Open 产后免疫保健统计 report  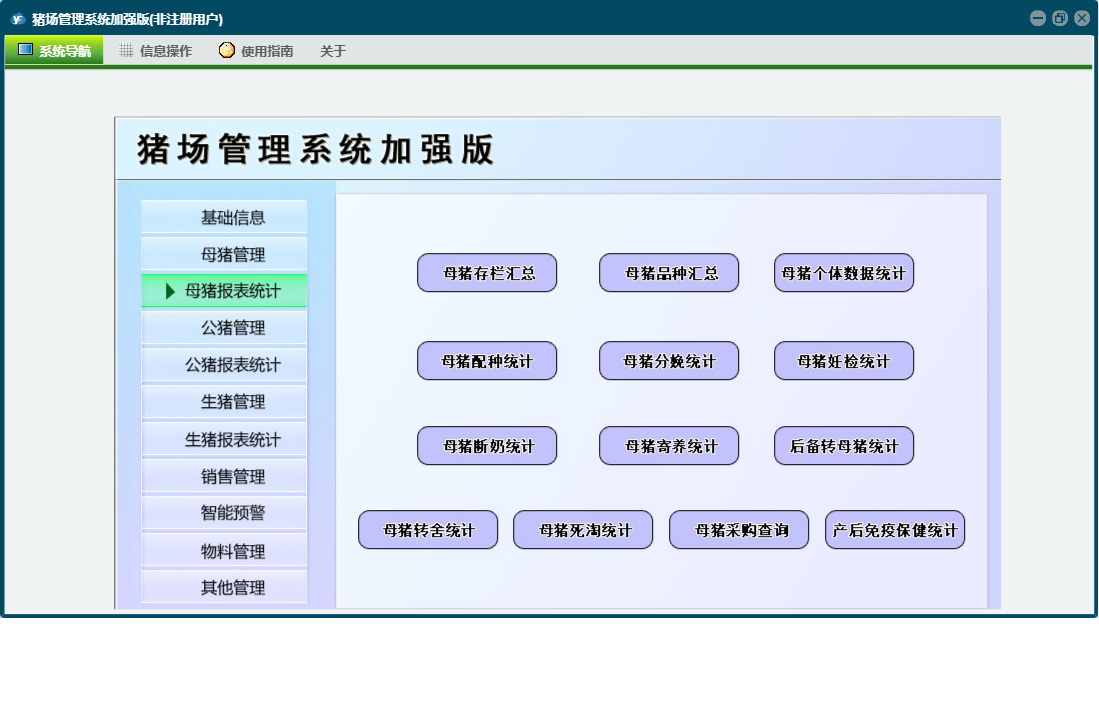(895, 530)
